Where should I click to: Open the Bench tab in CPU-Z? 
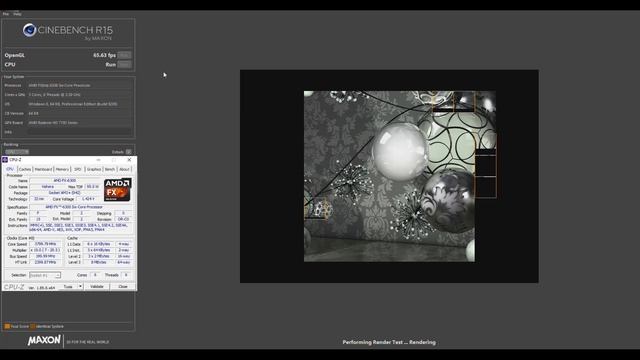[110, 169]
